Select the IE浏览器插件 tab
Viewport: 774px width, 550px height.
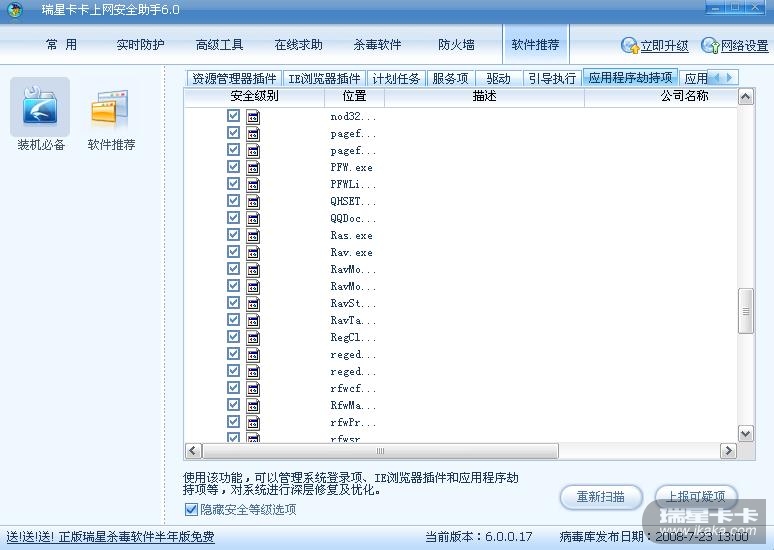tap(323, 78)
